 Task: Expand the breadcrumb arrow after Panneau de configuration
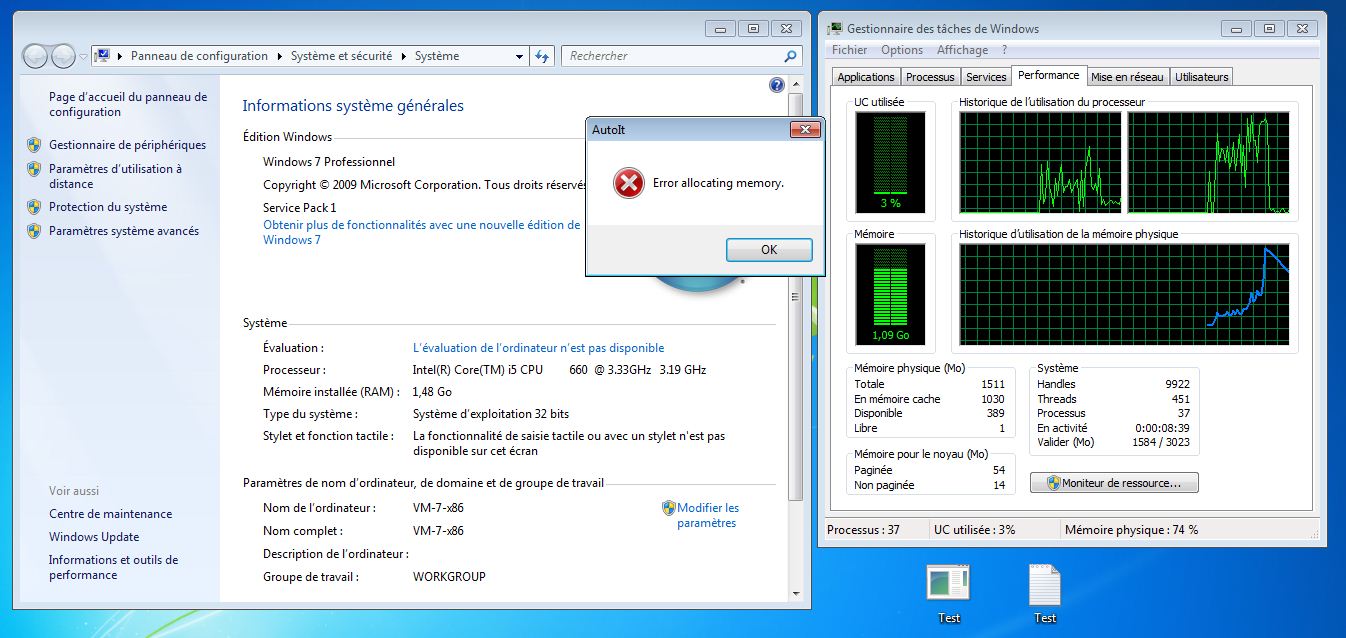pos(279,57)
